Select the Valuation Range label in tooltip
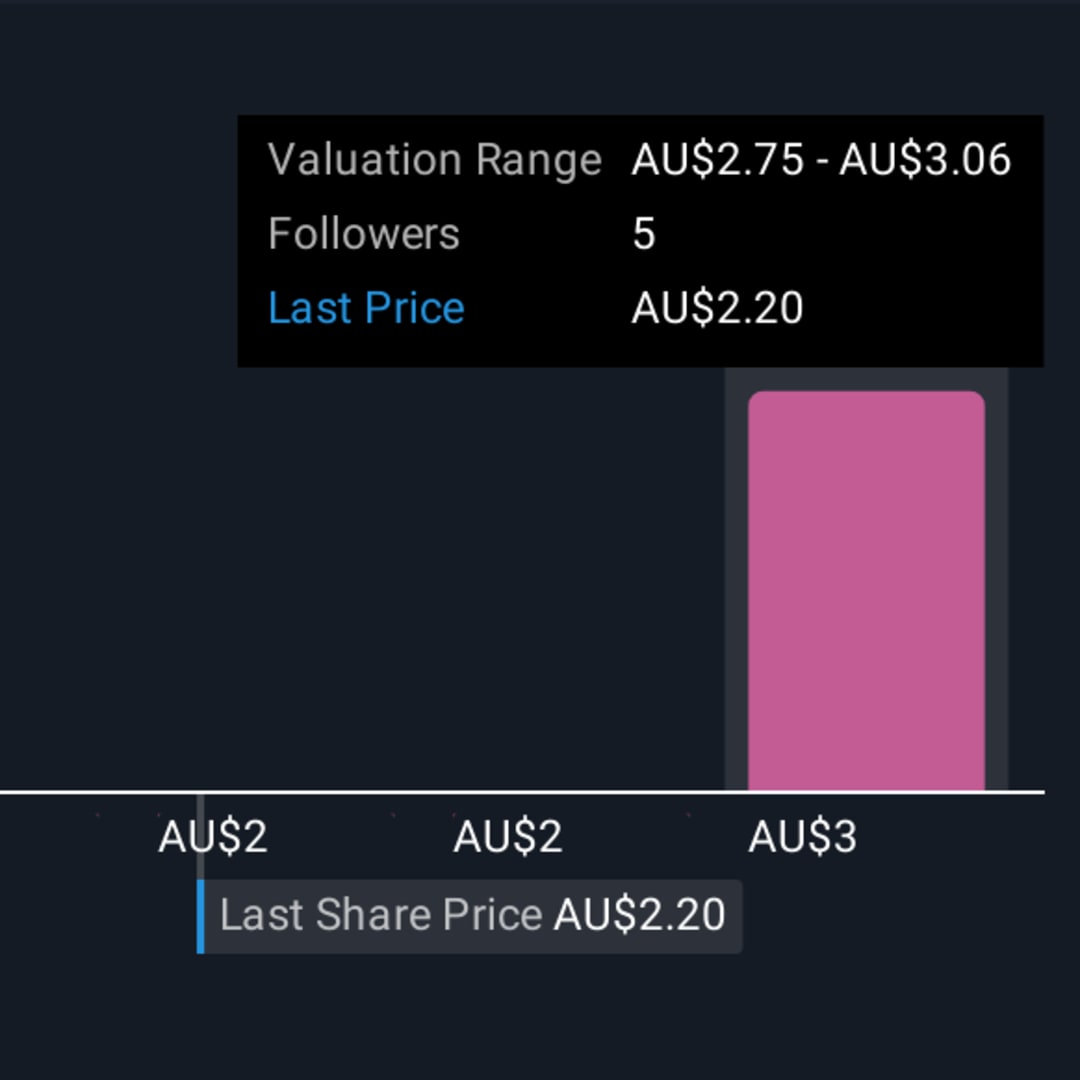The height and width of the screenshot is (1080, 1080). 435,159
